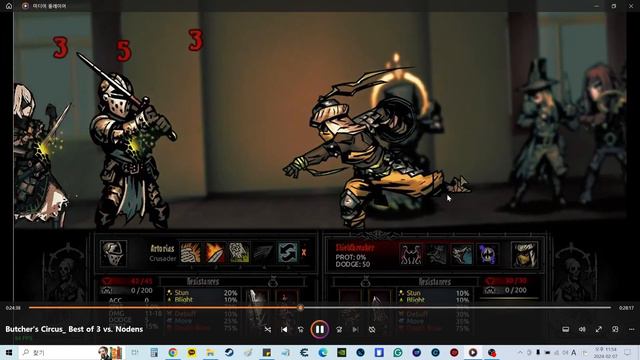Click Crusader's first skill icon

point(191,252)
